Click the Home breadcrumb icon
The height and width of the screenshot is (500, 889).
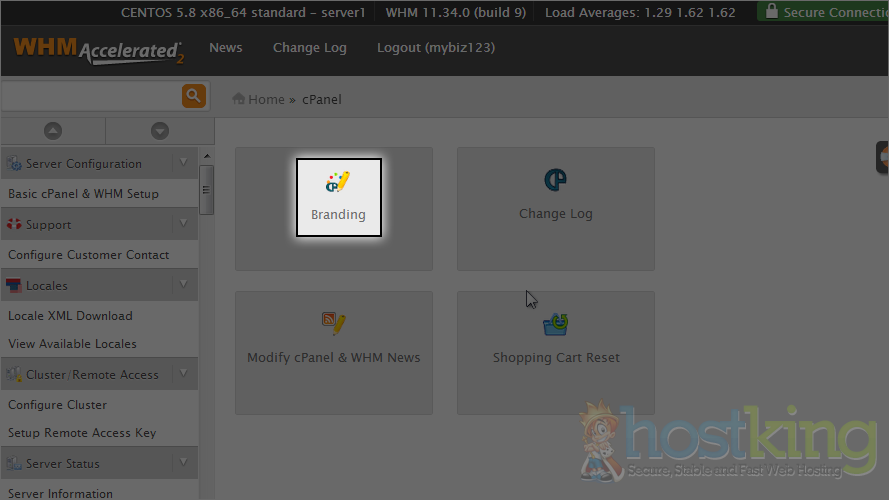pyautogui.click(x=239, y=99)
